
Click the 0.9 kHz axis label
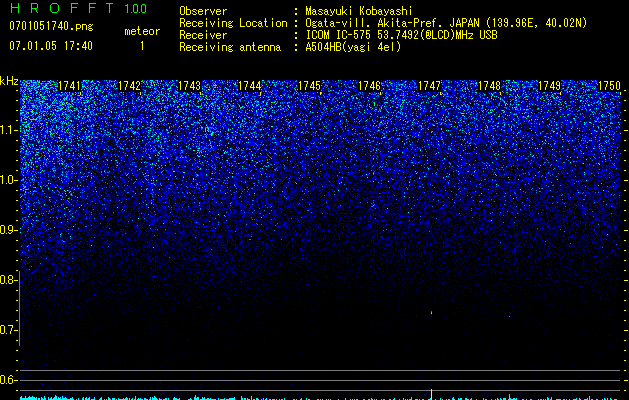tap(9, 230)
